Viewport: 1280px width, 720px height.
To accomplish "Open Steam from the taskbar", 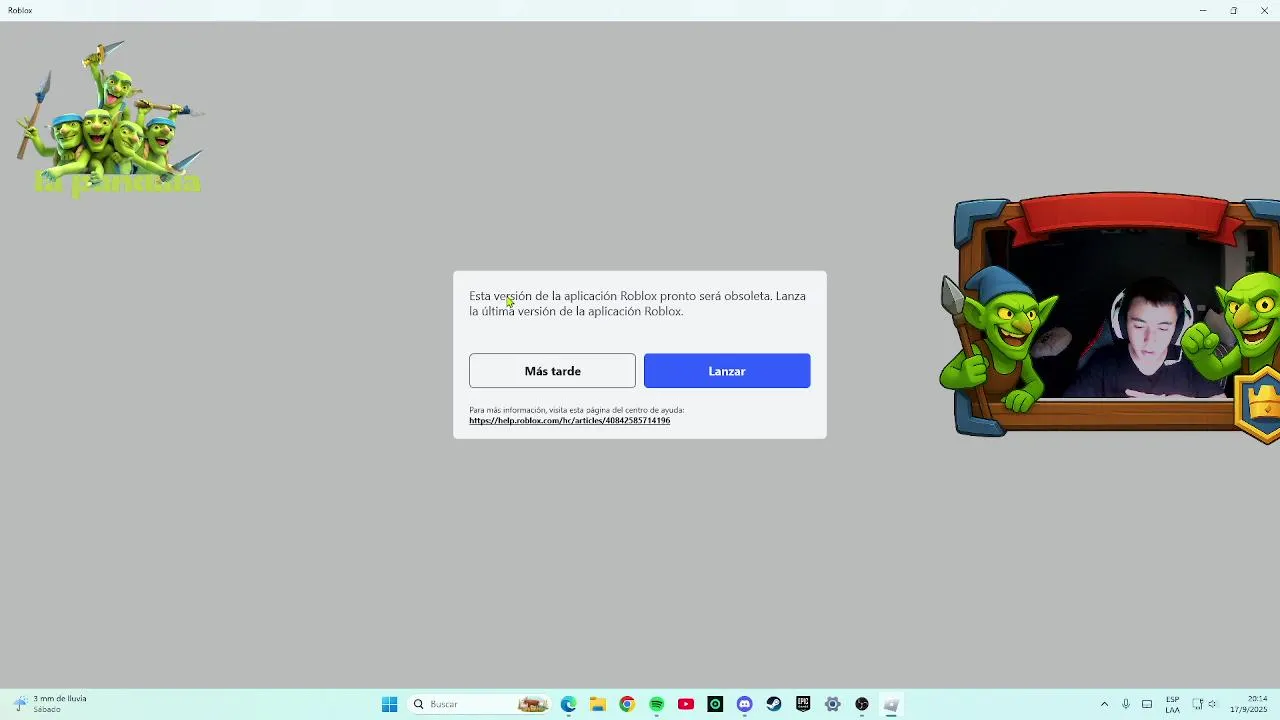I will [774, 704].
